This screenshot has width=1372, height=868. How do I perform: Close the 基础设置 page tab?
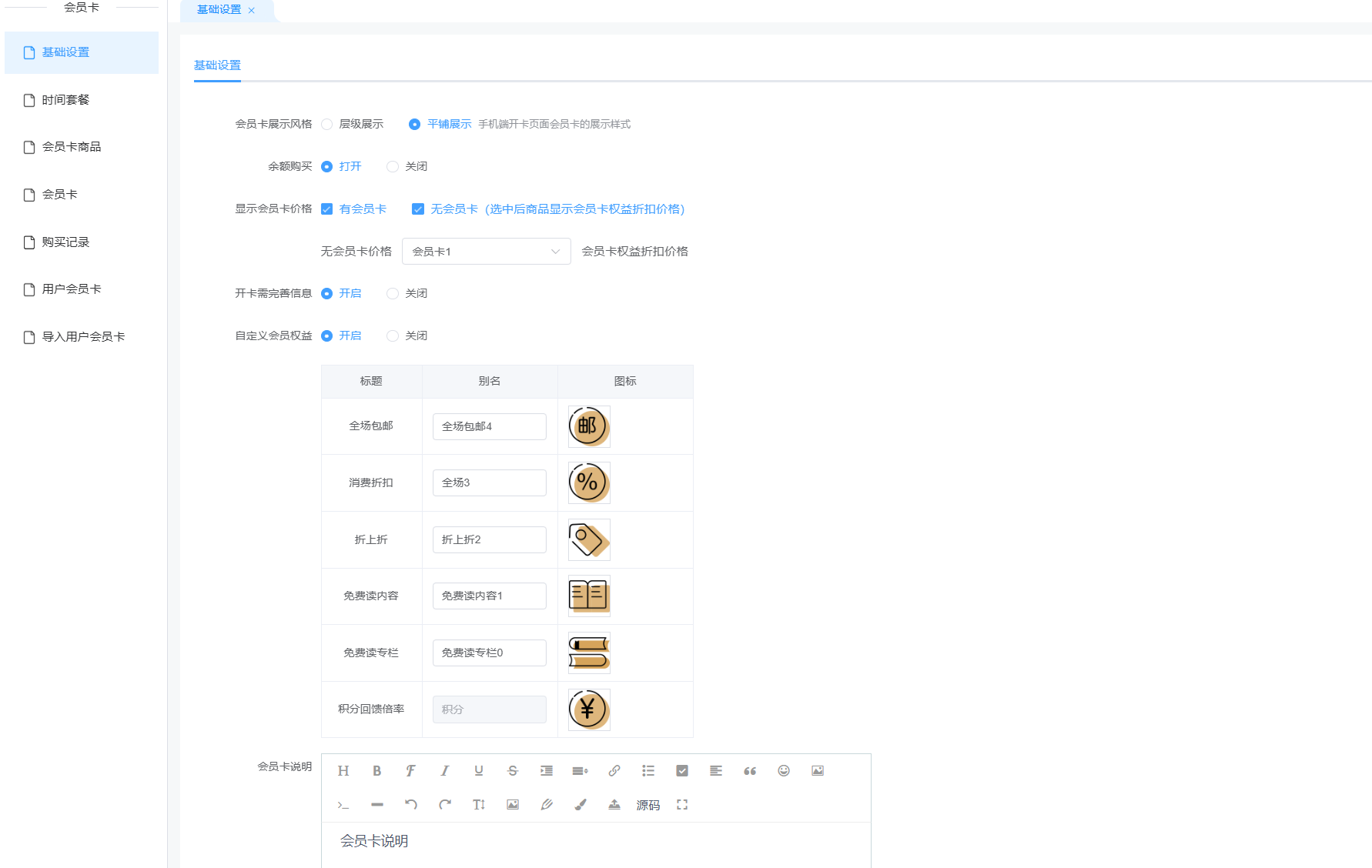[252, 10]
